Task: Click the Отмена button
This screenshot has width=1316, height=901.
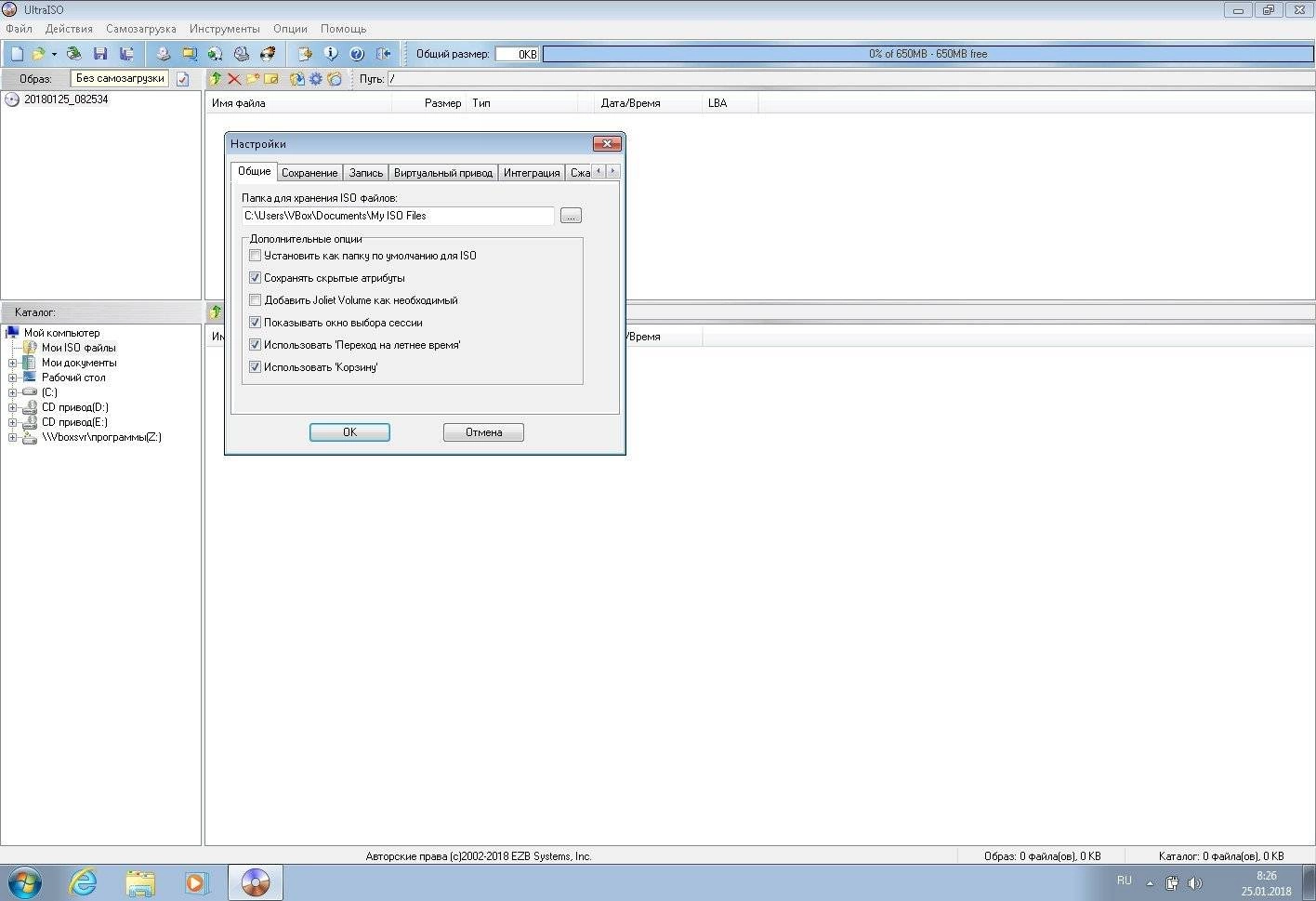Action: [x=483, y=432]
